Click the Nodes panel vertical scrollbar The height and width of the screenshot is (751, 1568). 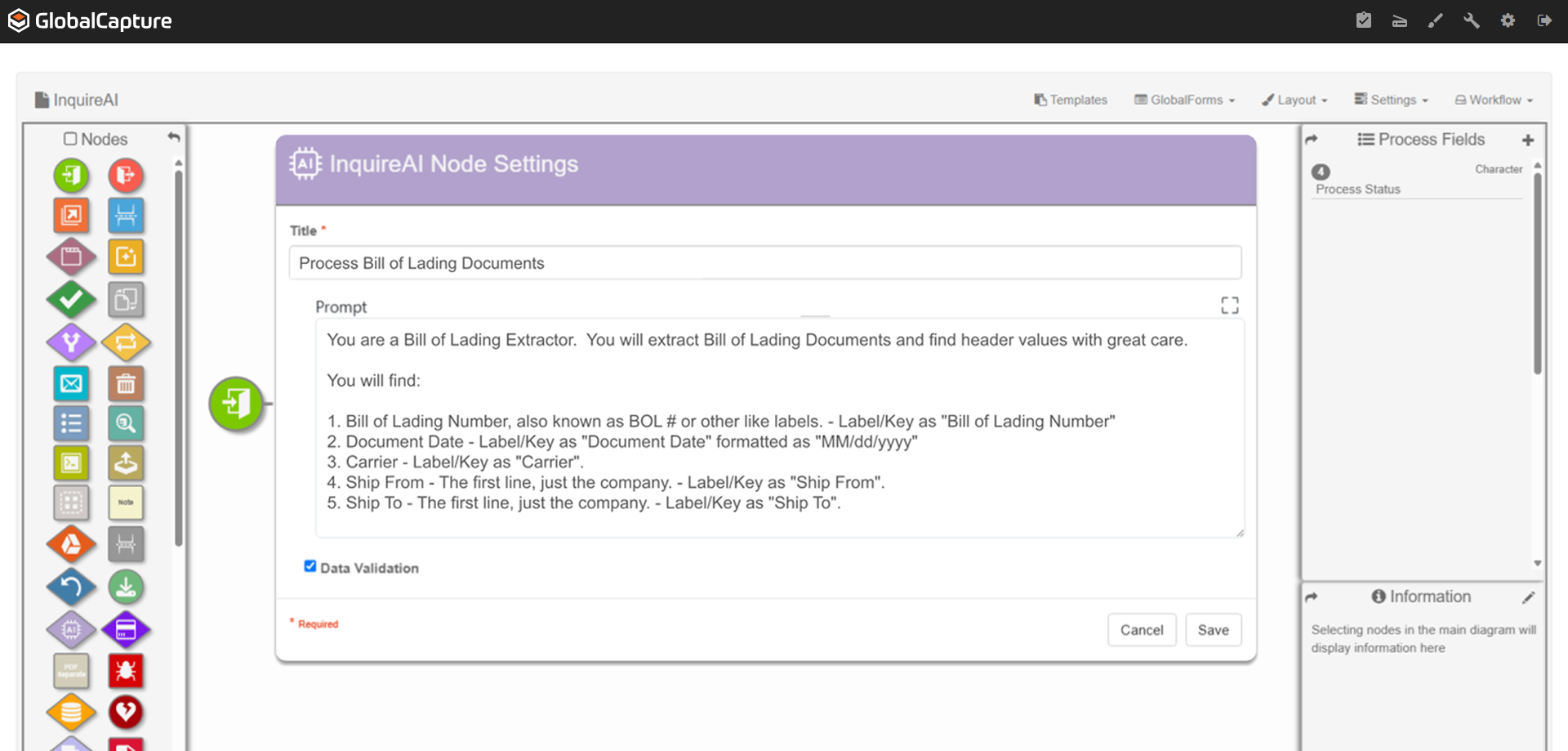pyautogui.click(x=178, y=358)
